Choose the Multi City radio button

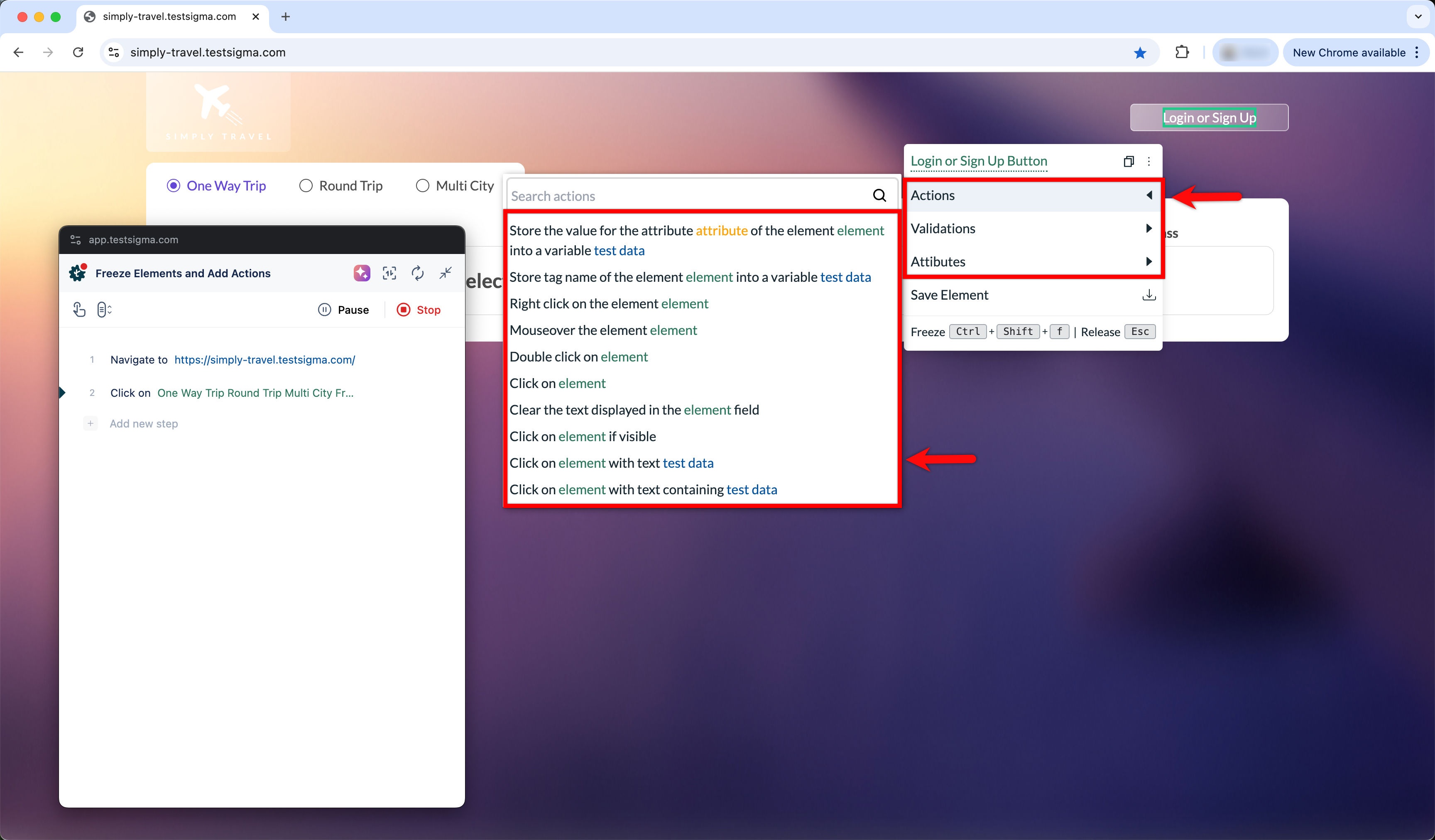pyautogui.click(x=423, y=186)
